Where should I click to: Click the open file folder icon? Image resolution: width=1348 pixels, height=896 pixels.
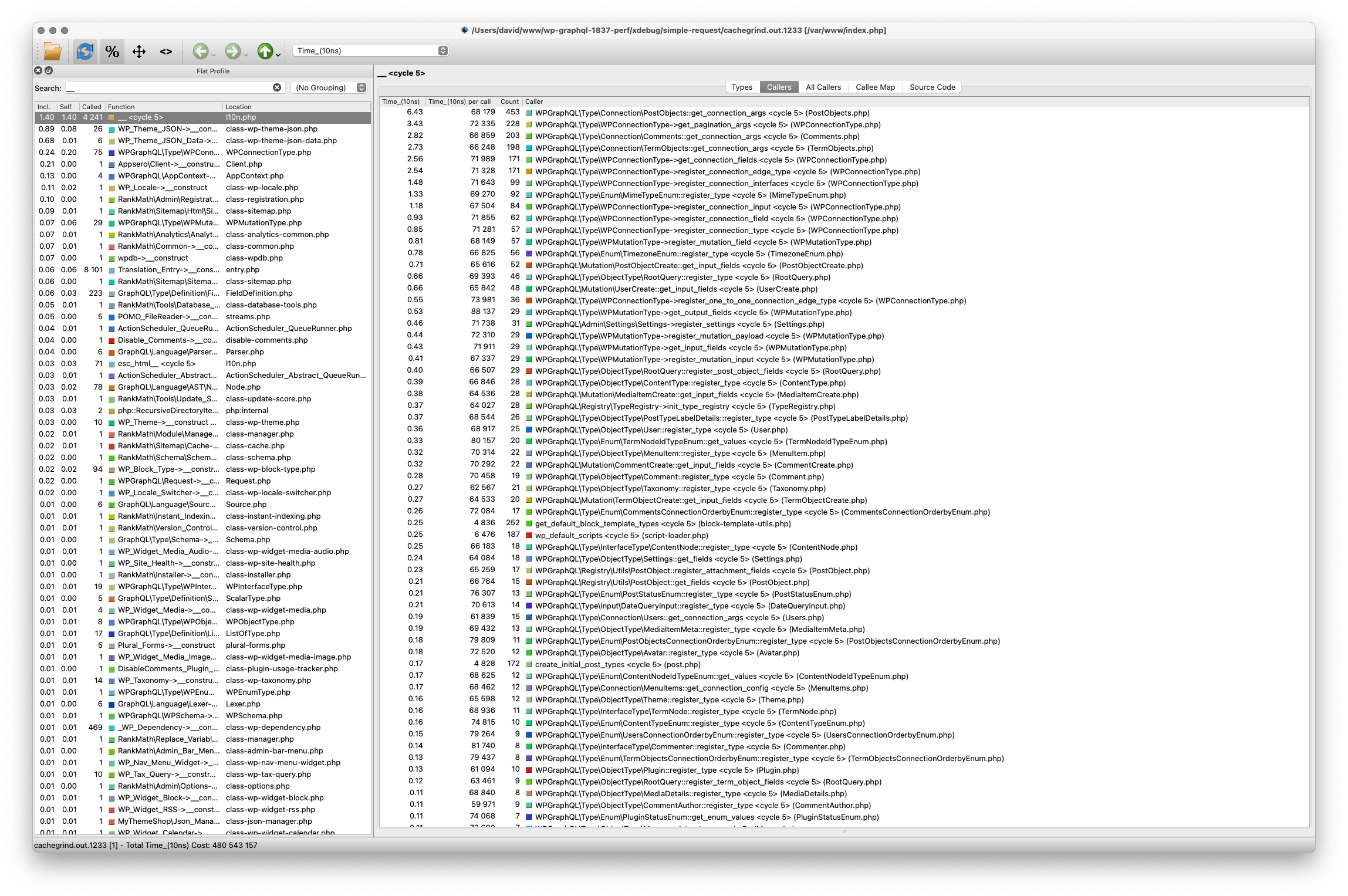click(x=52, y=52)
